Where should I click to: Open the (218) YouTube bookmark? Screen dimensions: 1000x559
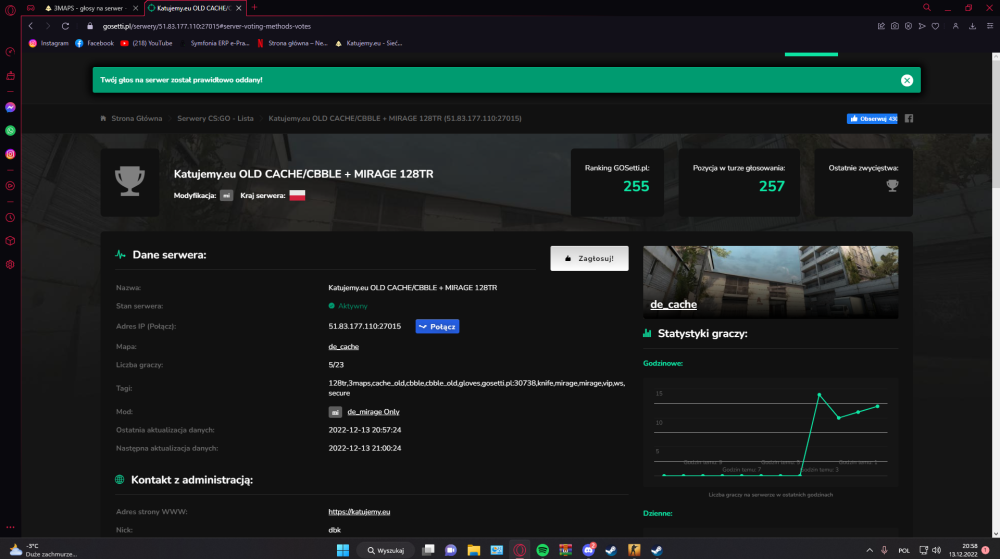click(x=147, y=43)
